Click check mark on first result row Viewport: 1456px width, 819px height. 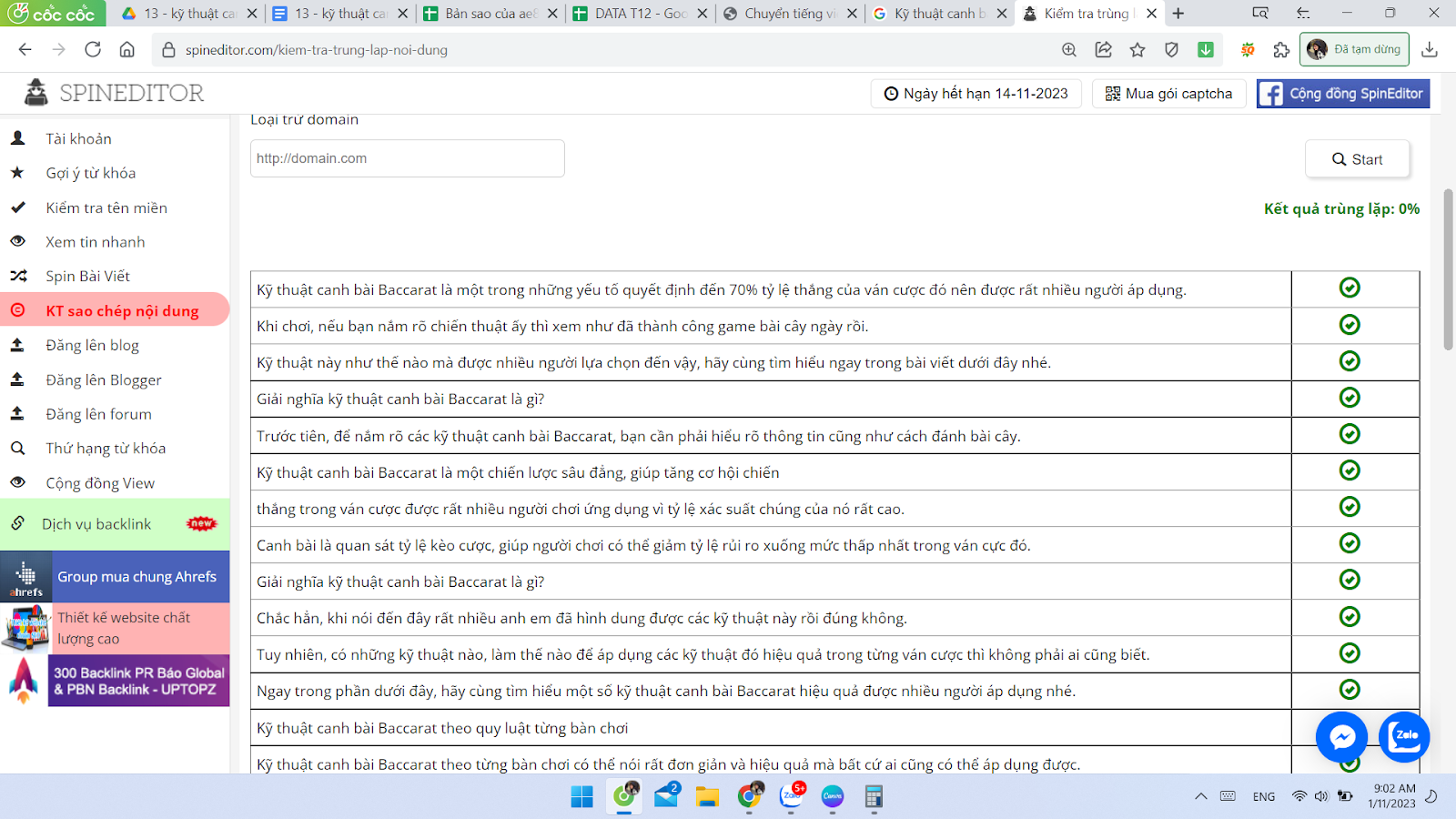(1350, 288)
